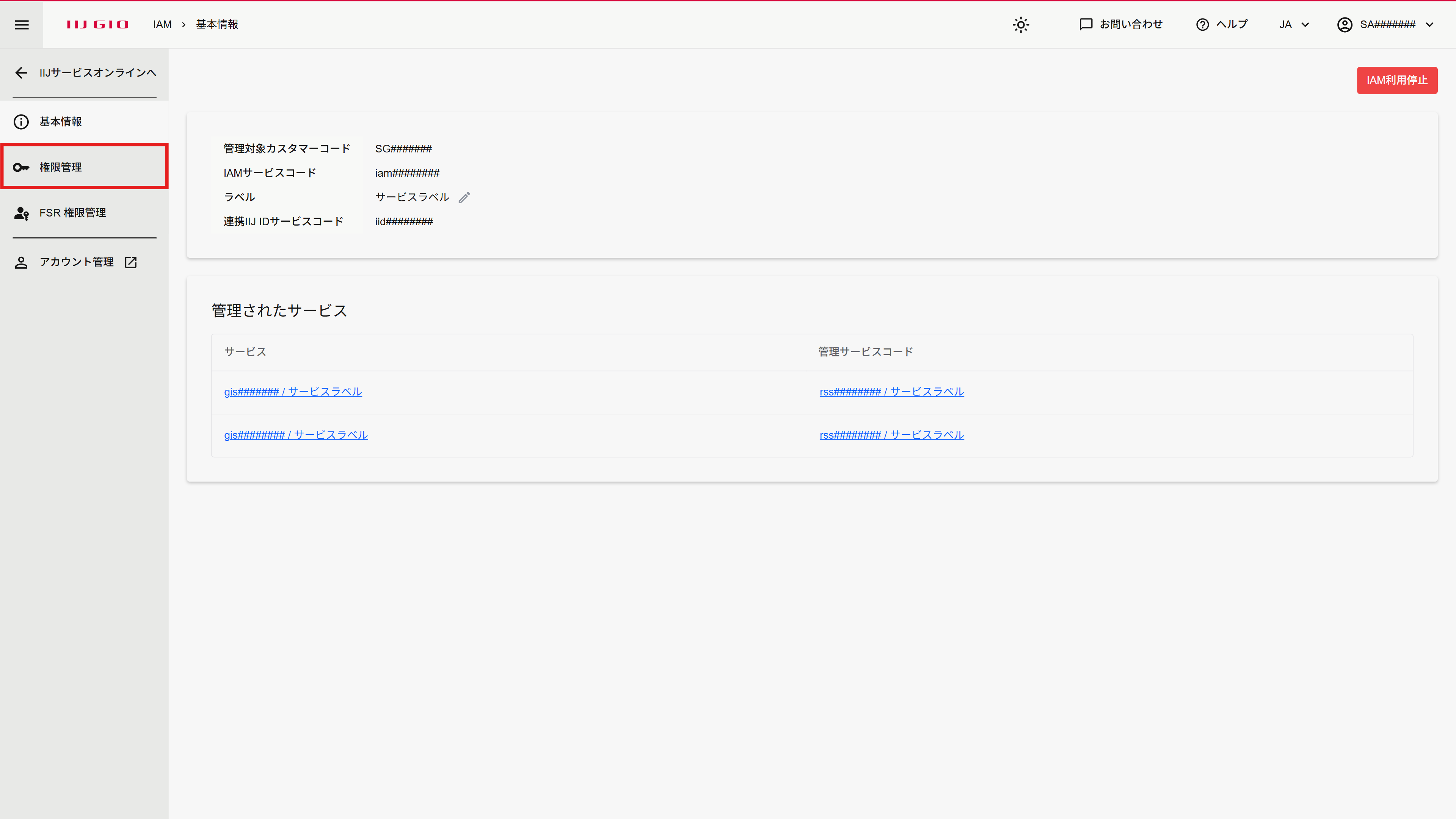Open the hamburger navigation menu

point(22,24)
